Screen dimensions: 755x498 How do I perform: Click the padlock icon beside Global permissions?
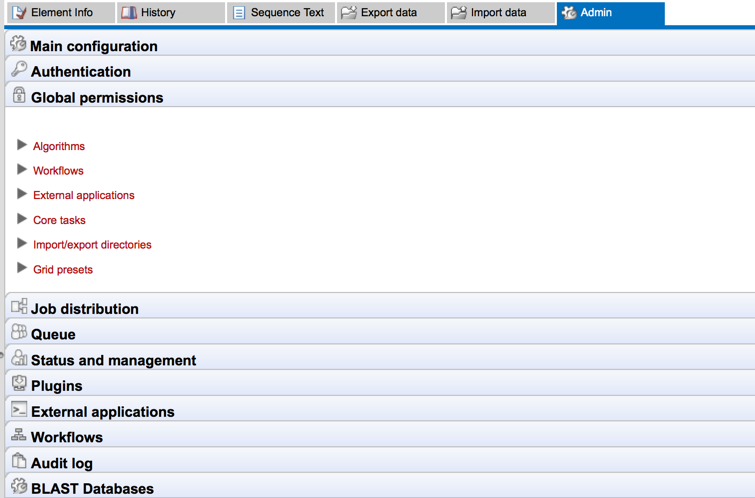tap(18, 96)
